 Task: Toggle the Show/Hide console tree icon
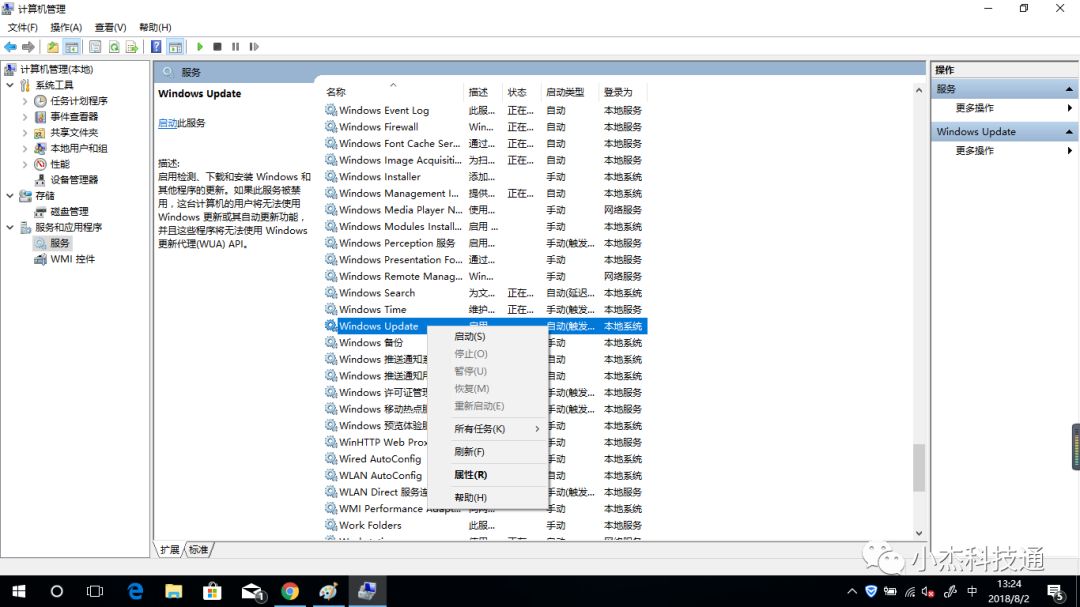coord(71,47)
